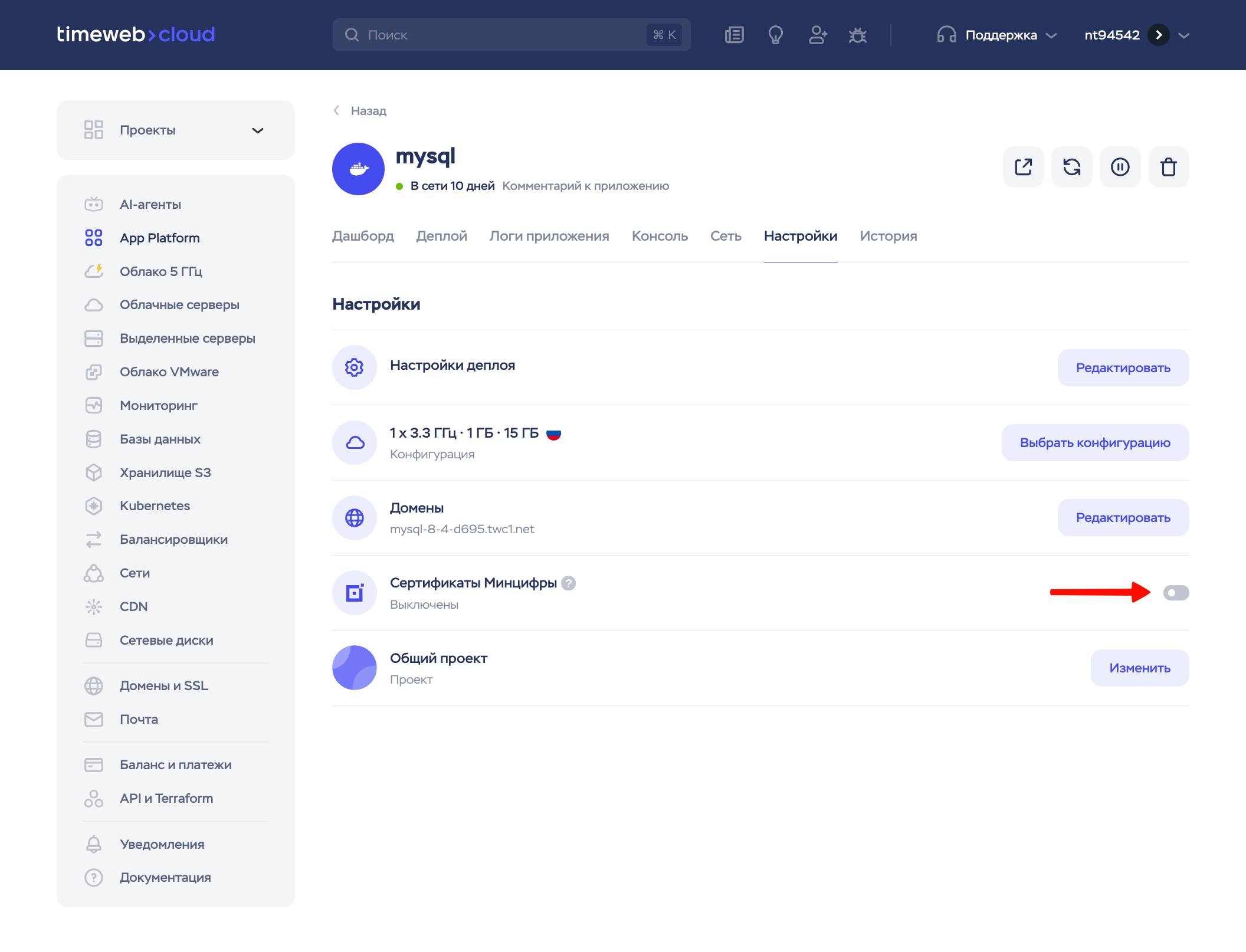
Task: Click mysql-8-4-d695.twc1.net domain text
Action: tap(462, 529)
